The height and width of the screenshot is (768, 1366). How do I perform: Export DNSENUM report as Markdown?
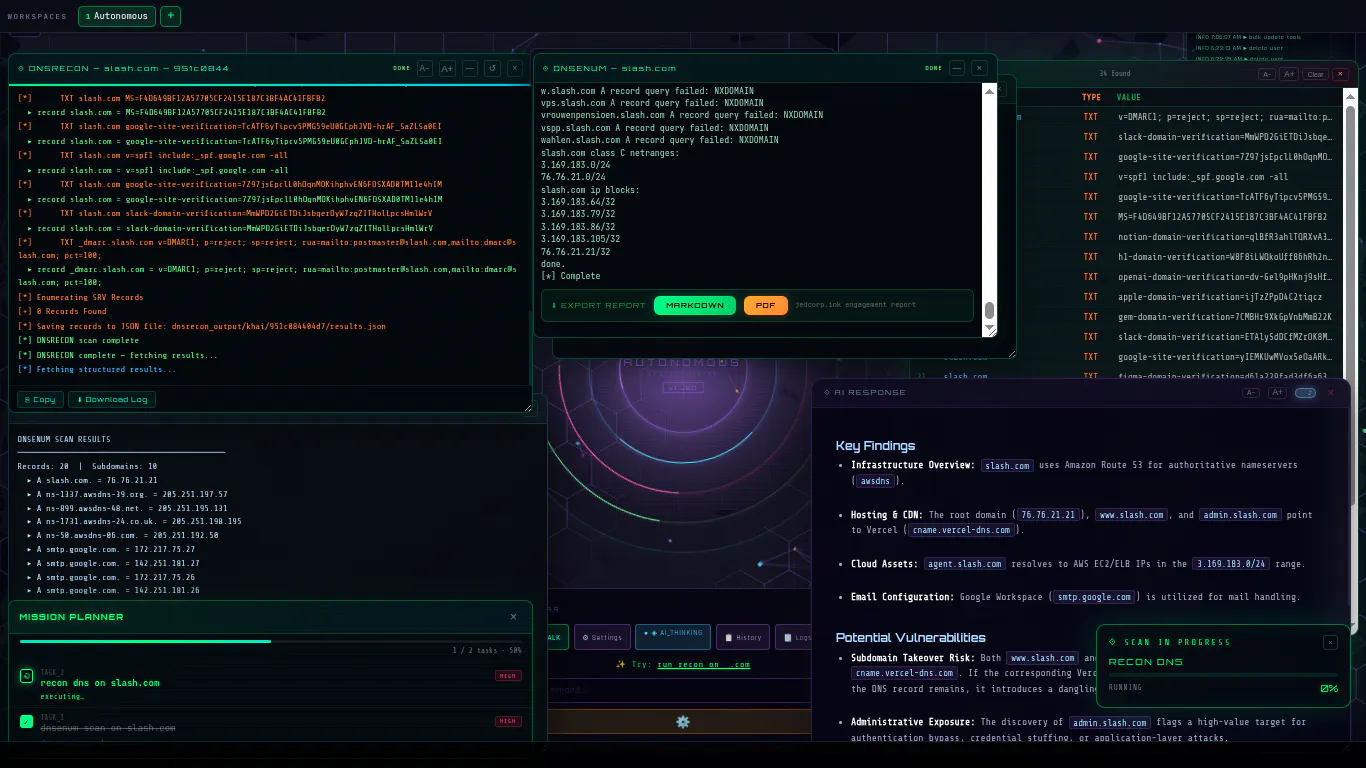pyautogui.click(x=695, y=305)
